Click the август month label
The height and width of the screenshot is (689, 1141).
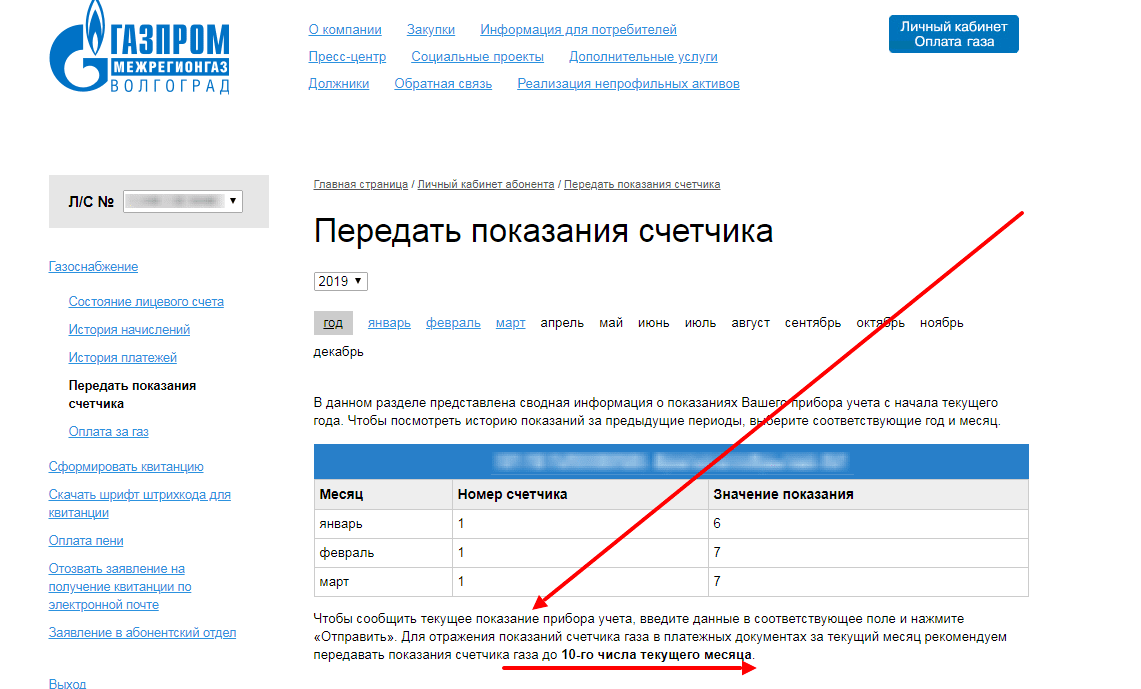point(750,323)
